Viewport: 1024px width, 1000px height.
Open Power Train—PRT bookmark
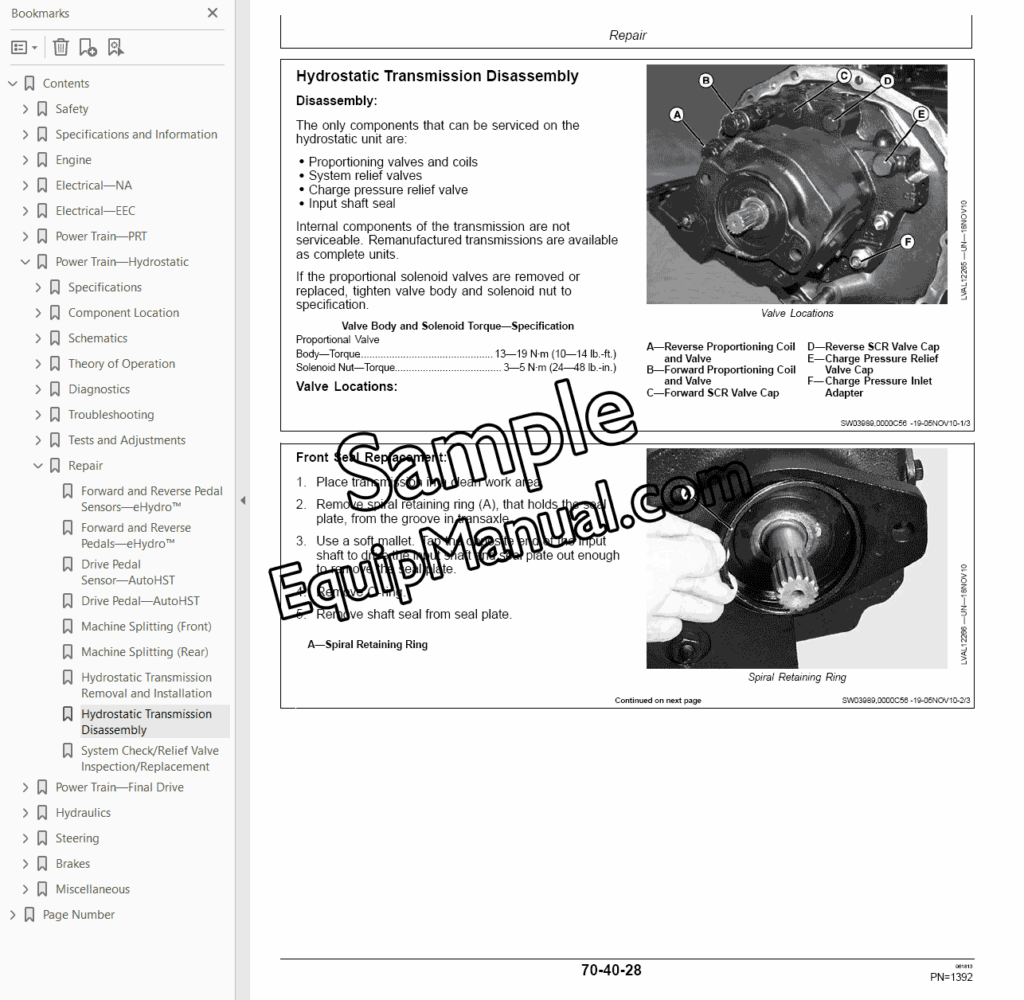[x=101, y=236]
